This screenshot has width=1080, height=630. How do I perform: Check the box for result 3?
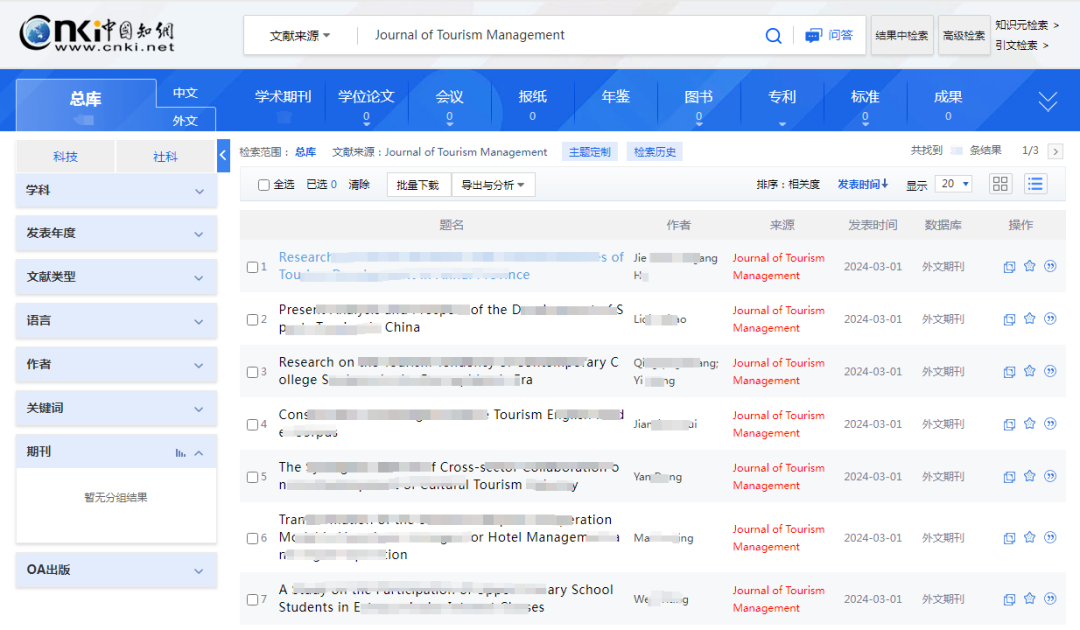(252, 372)
